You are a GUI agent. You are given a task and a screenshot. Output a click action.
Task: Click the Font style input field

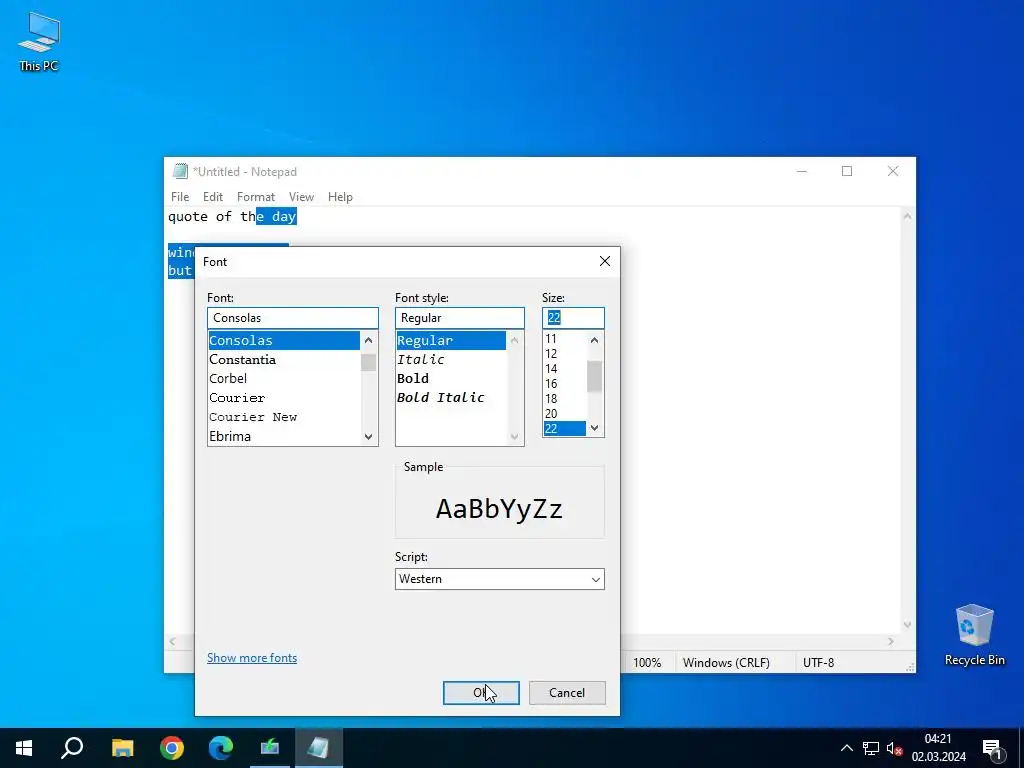[x=459, y=318]
